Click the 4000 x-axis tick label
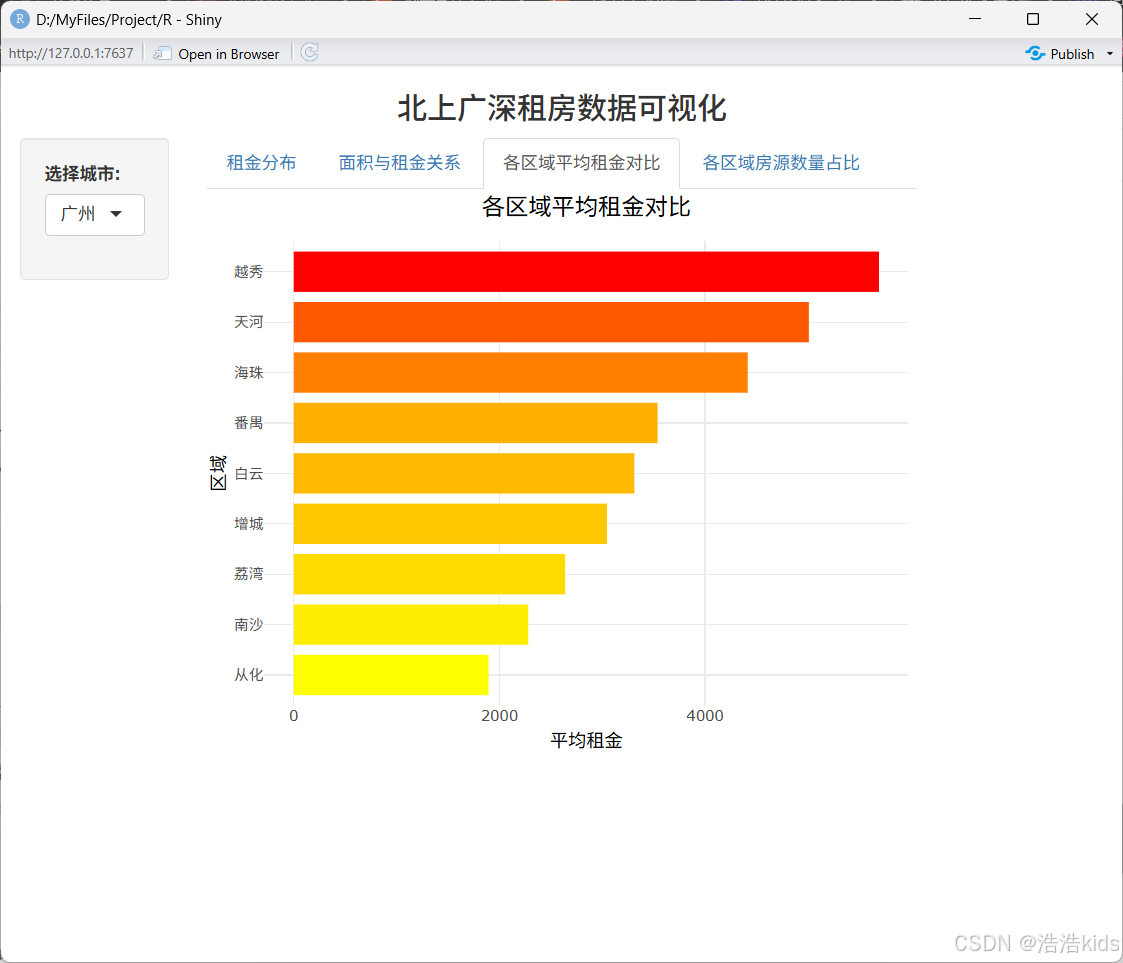 [x=705, y=715]
